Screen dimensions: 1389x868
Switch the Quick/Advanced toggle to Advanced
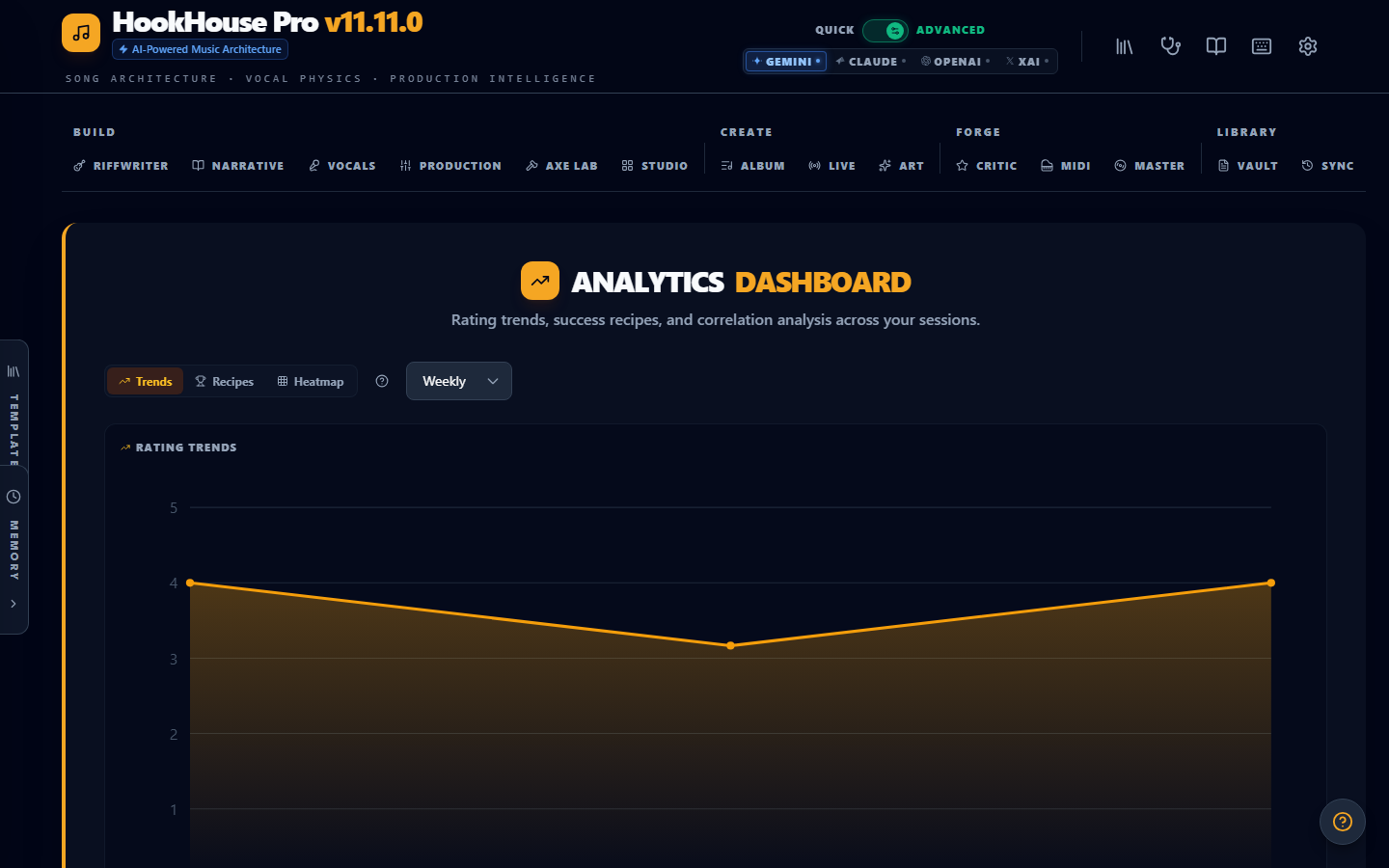885,30
